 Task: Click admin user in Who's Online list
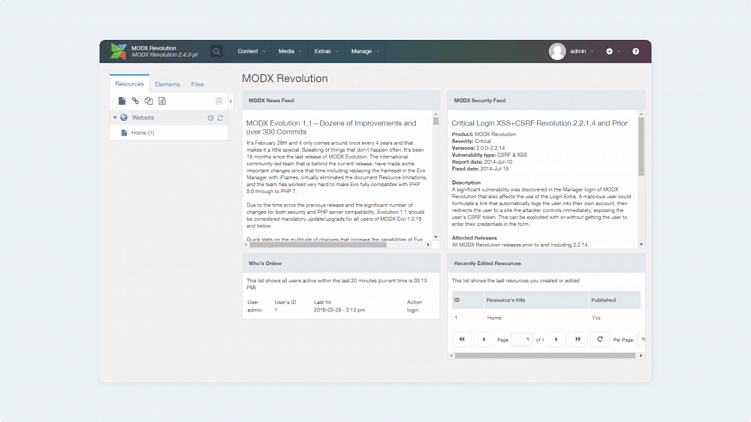(254, 310)
